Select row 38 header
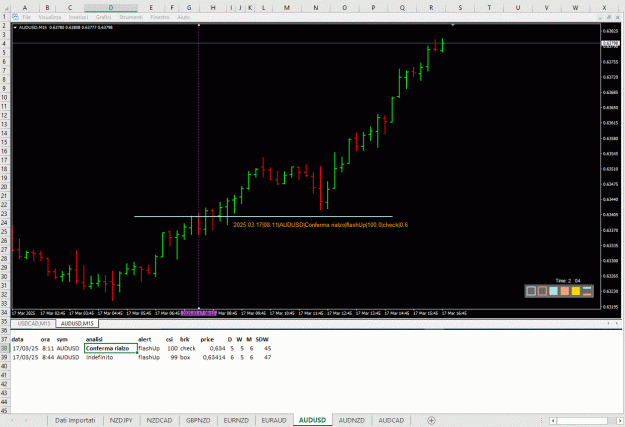This screenshot has width=625, height=427. click(x=5, y=348)
